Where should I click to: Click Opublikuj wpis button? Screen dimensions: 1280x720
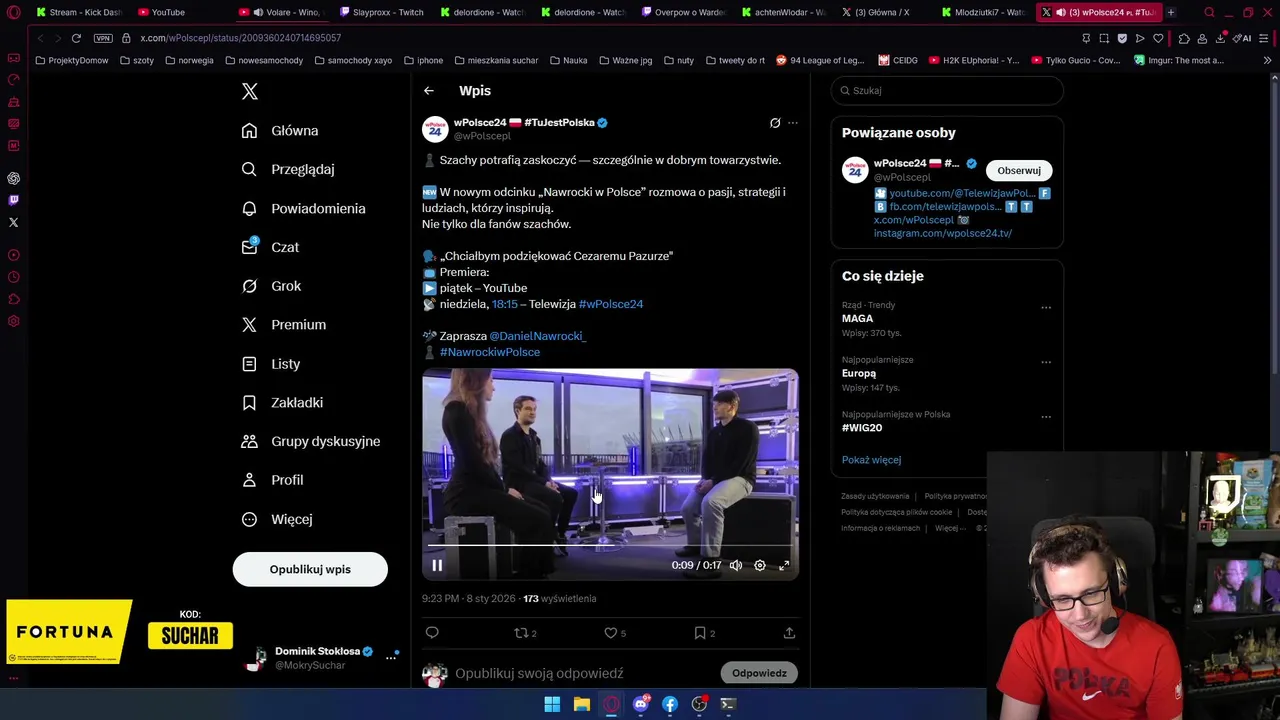coord(310,569)
